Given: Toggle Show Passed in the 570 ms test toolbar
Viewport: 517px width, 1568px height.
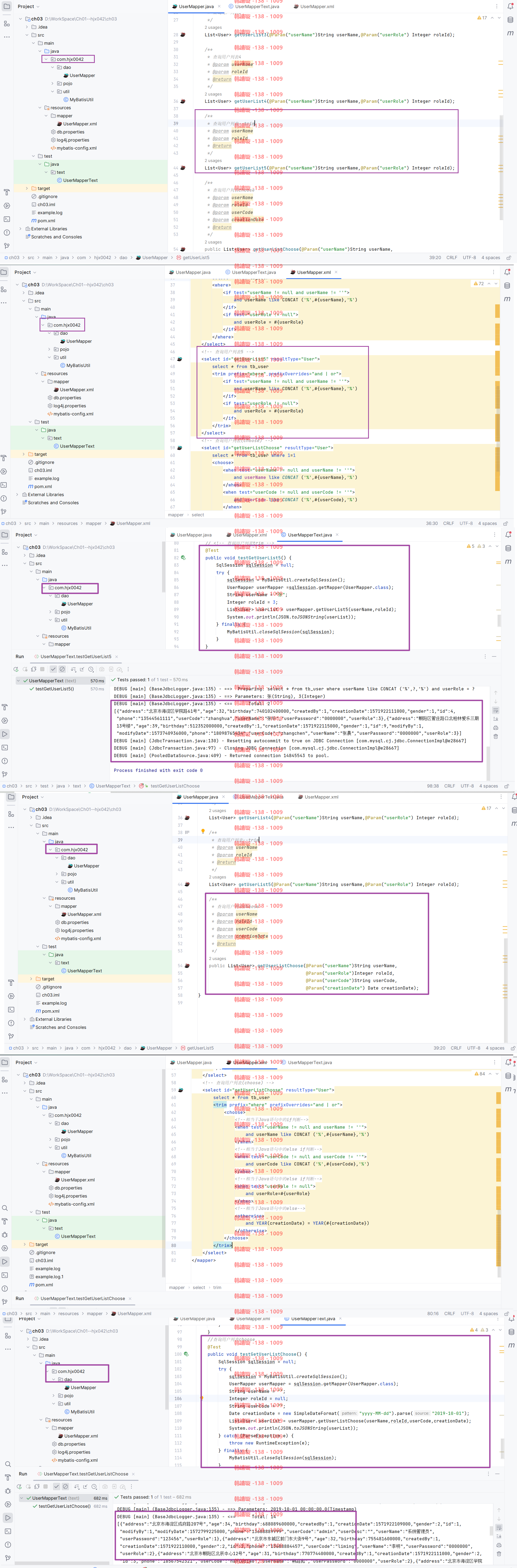Looking at the screenshot, I should tap(53, 669).
